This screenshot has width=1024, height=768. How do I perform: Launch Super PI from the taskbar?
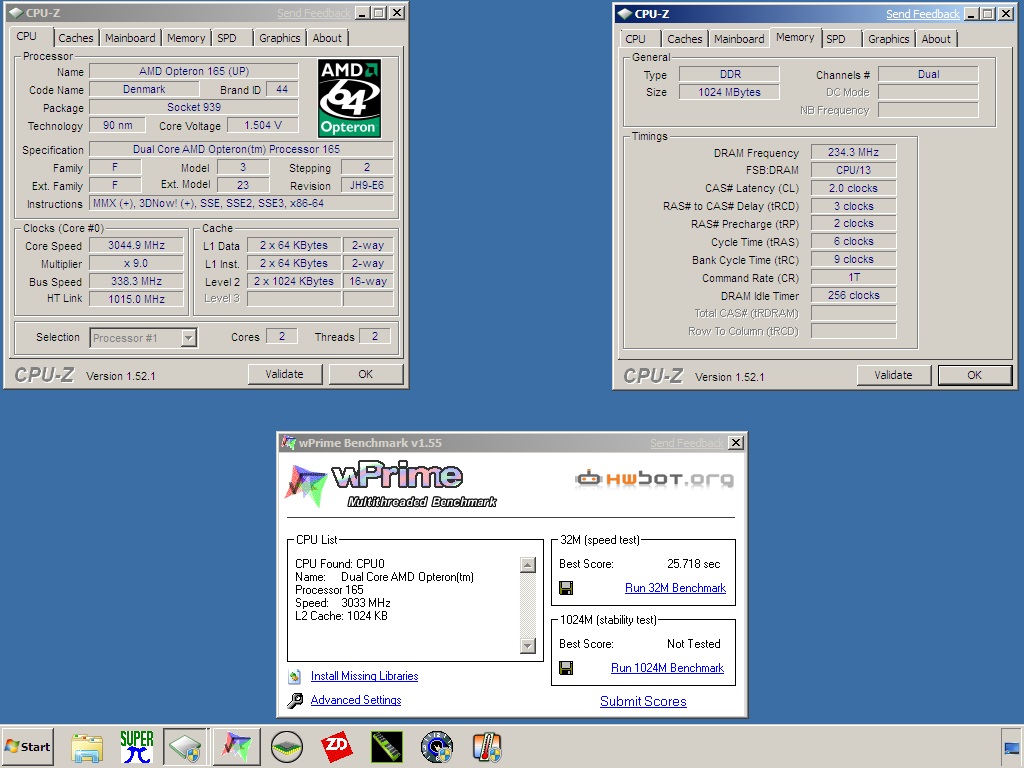tap(136, 746)
